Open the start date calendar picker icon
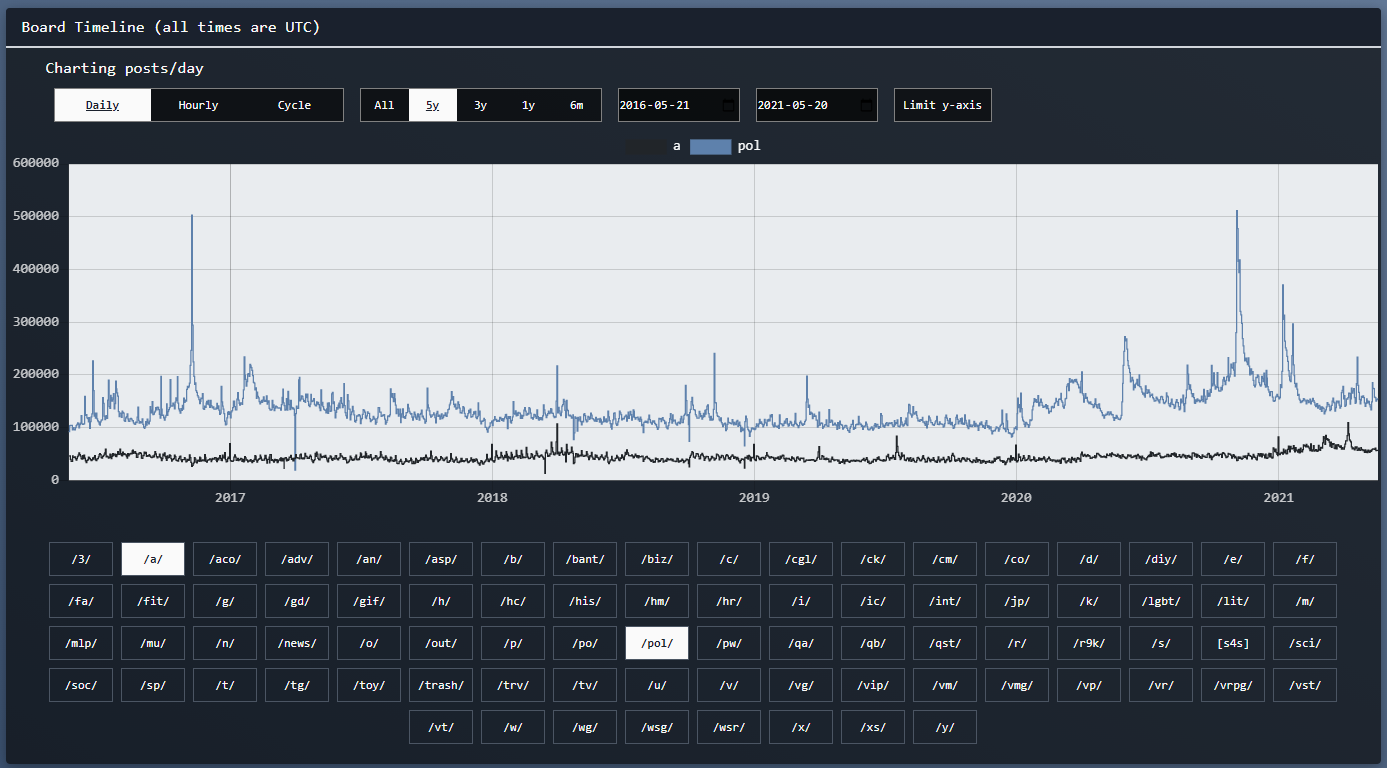 [728, 105]
